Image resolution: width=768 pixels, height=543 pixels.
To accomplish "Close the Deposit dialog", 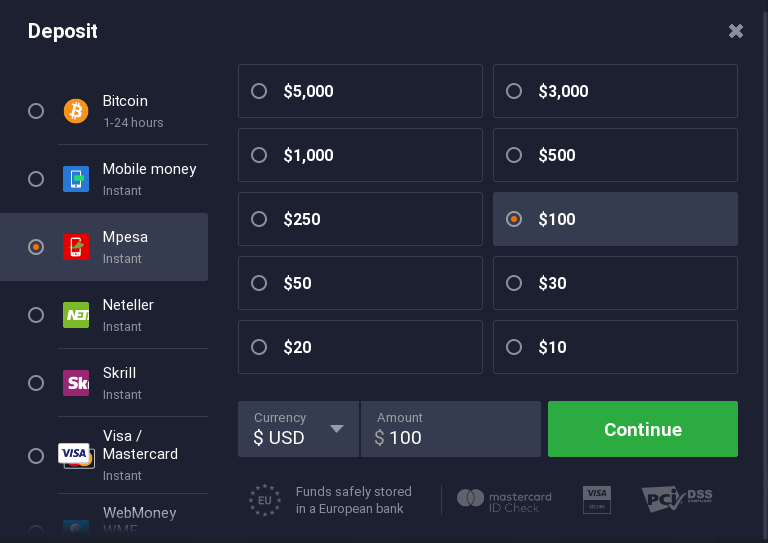I will pos(736,31).
